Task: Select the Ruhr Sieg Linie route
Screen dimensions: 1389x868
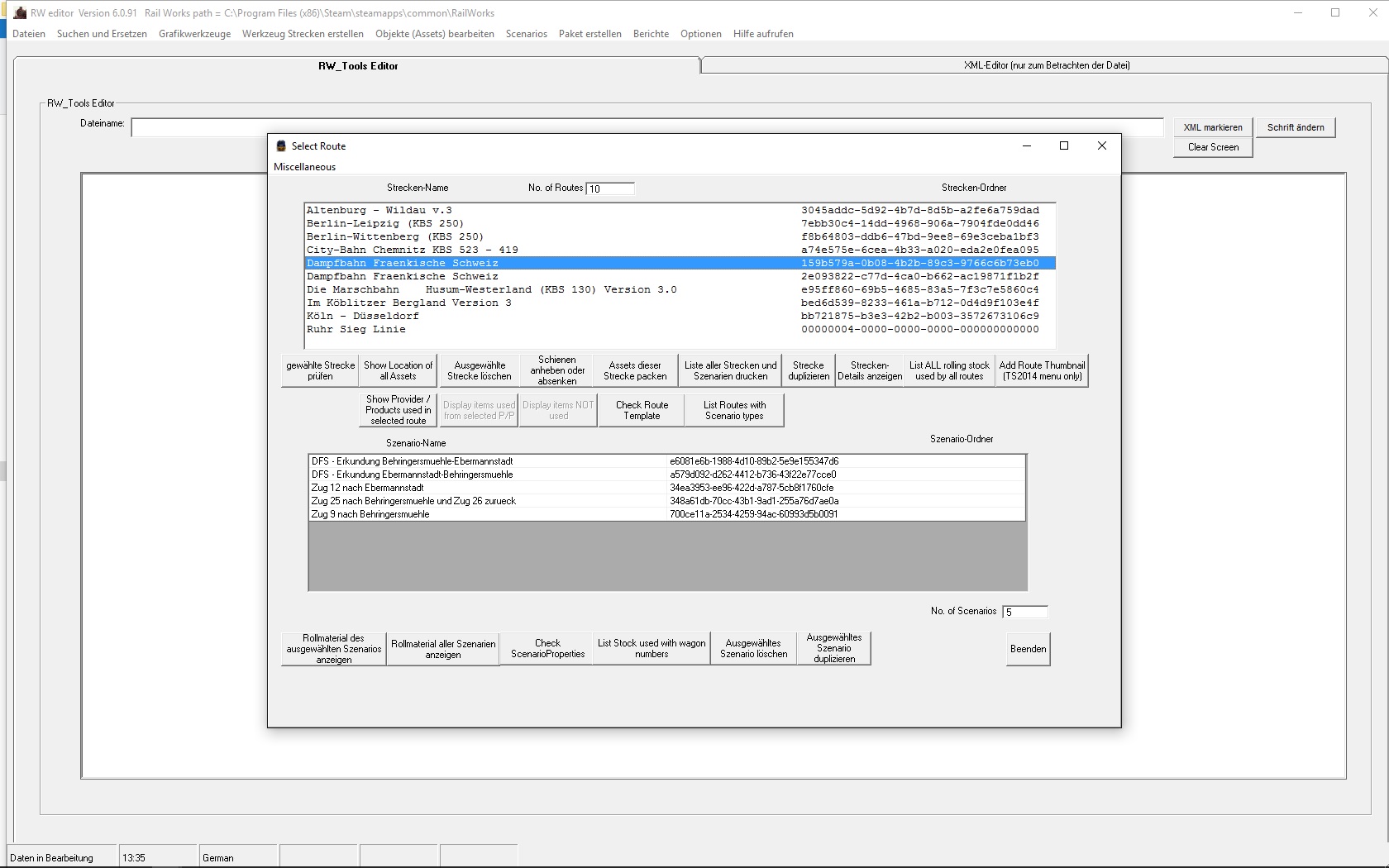Action: coord(356,329)
